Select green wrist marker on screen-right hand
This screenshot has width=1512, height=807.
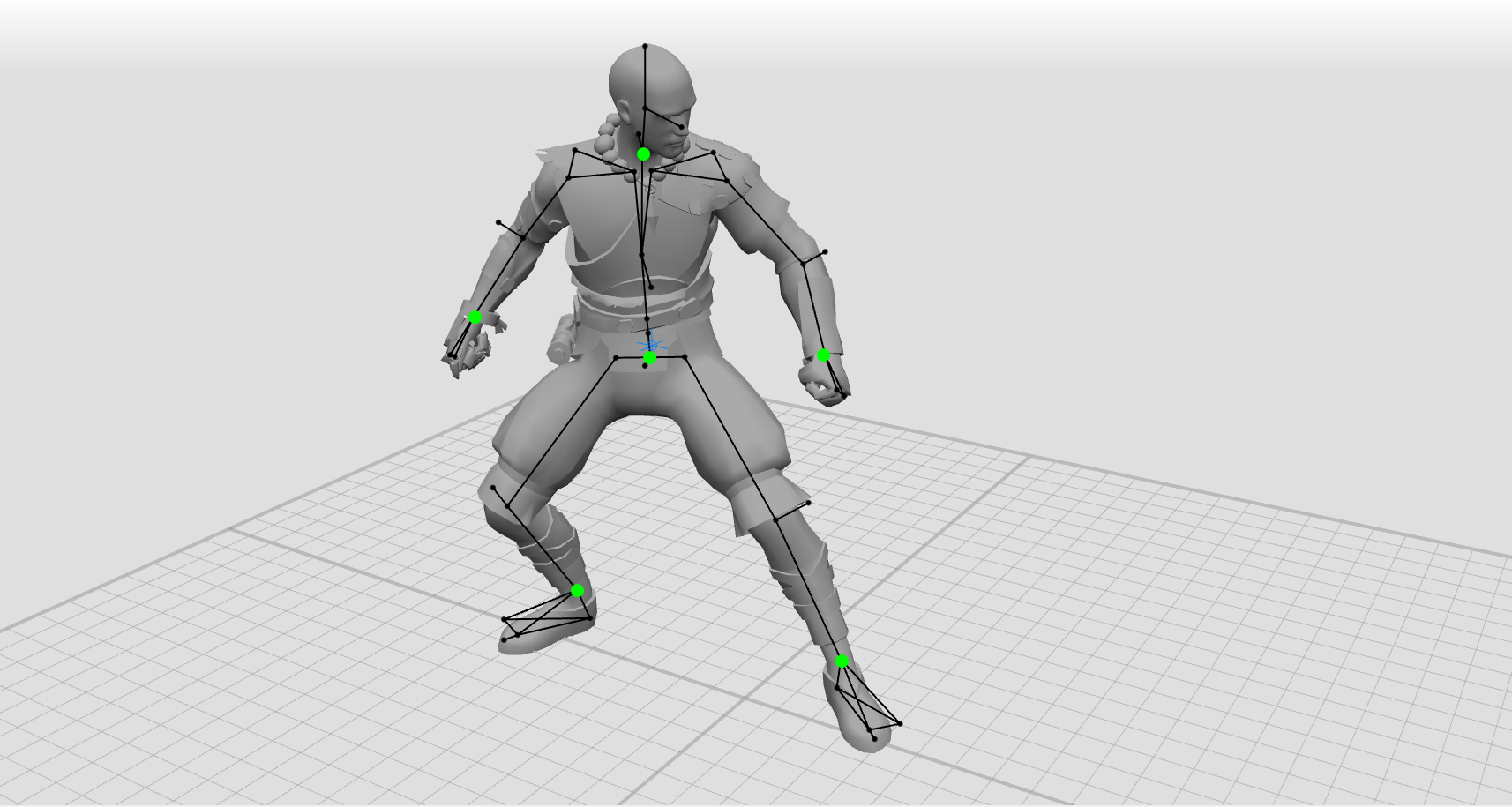(823, 355)
